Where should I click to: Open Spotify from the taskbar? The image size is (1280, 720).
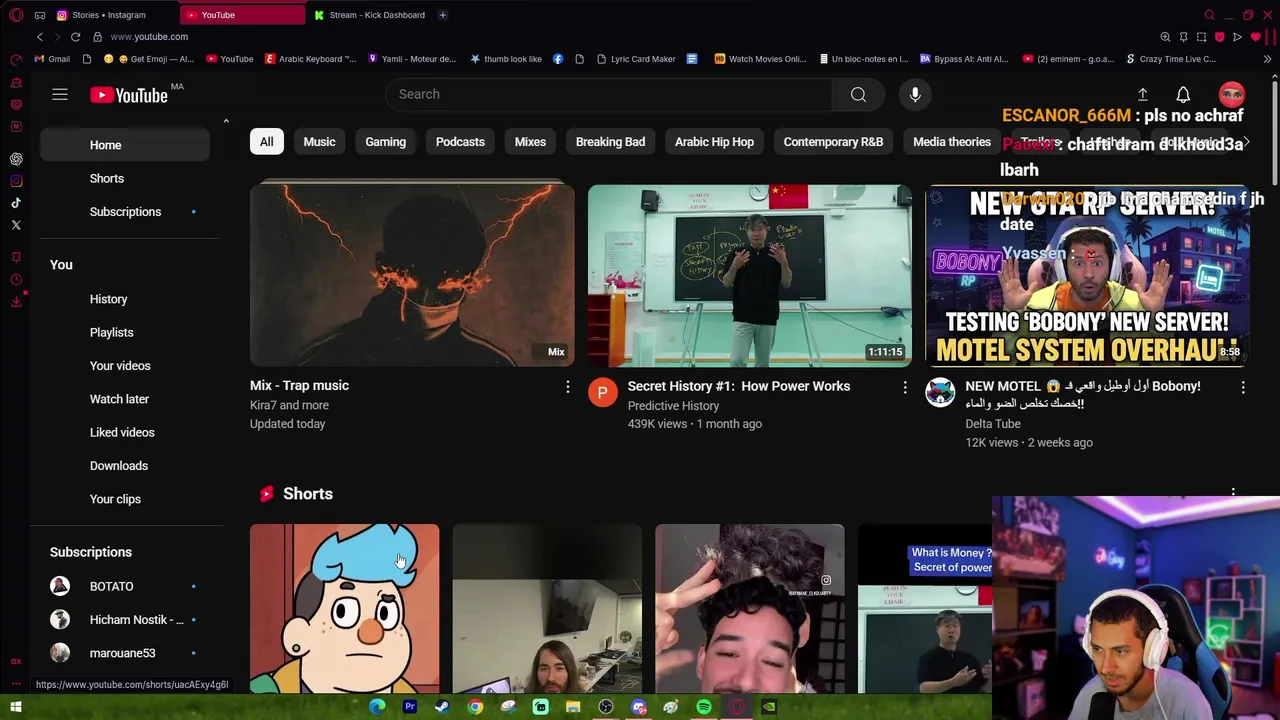pos(703,707)
